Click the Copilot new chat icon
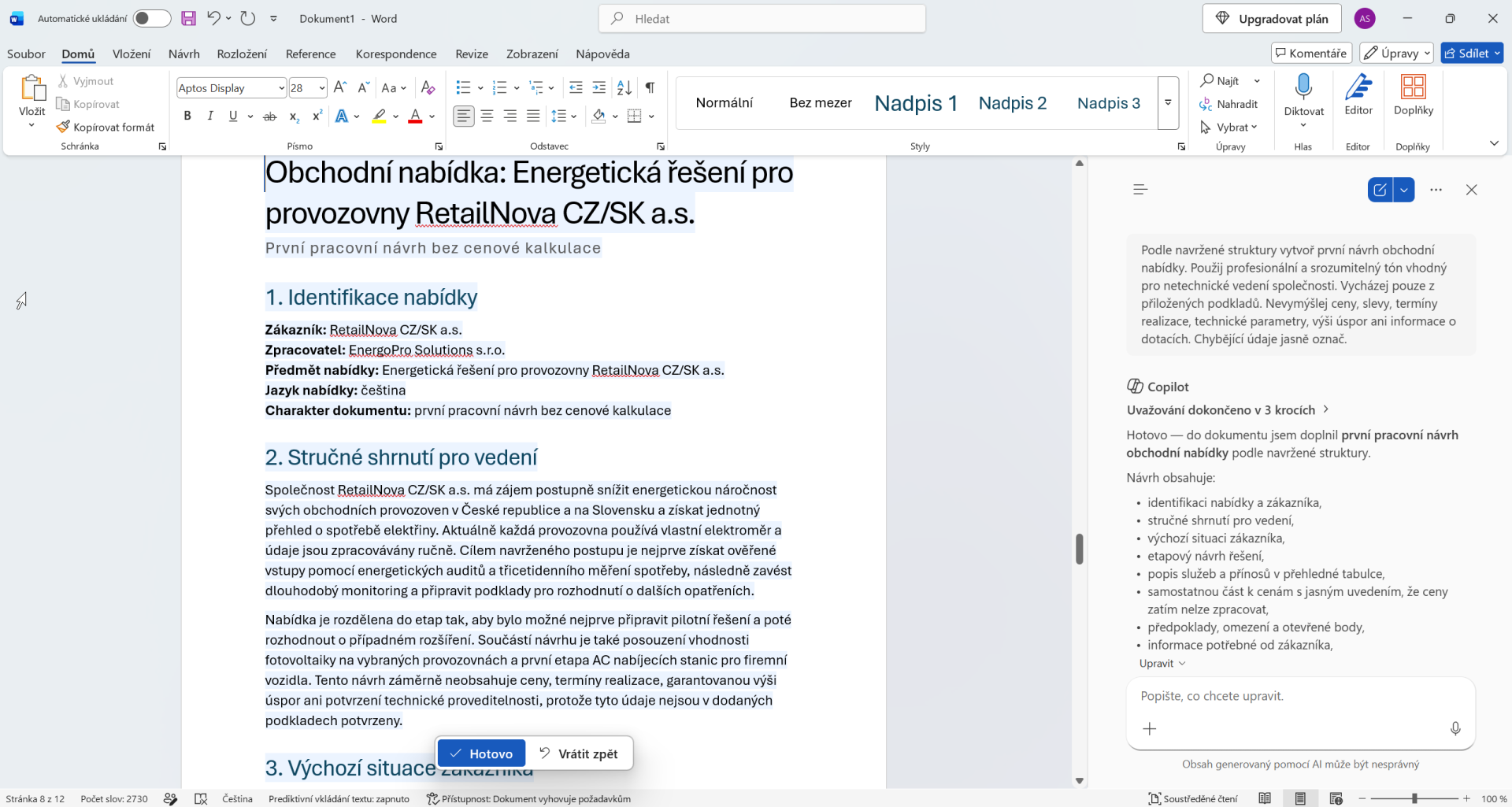 click(x=1380, y=190)
